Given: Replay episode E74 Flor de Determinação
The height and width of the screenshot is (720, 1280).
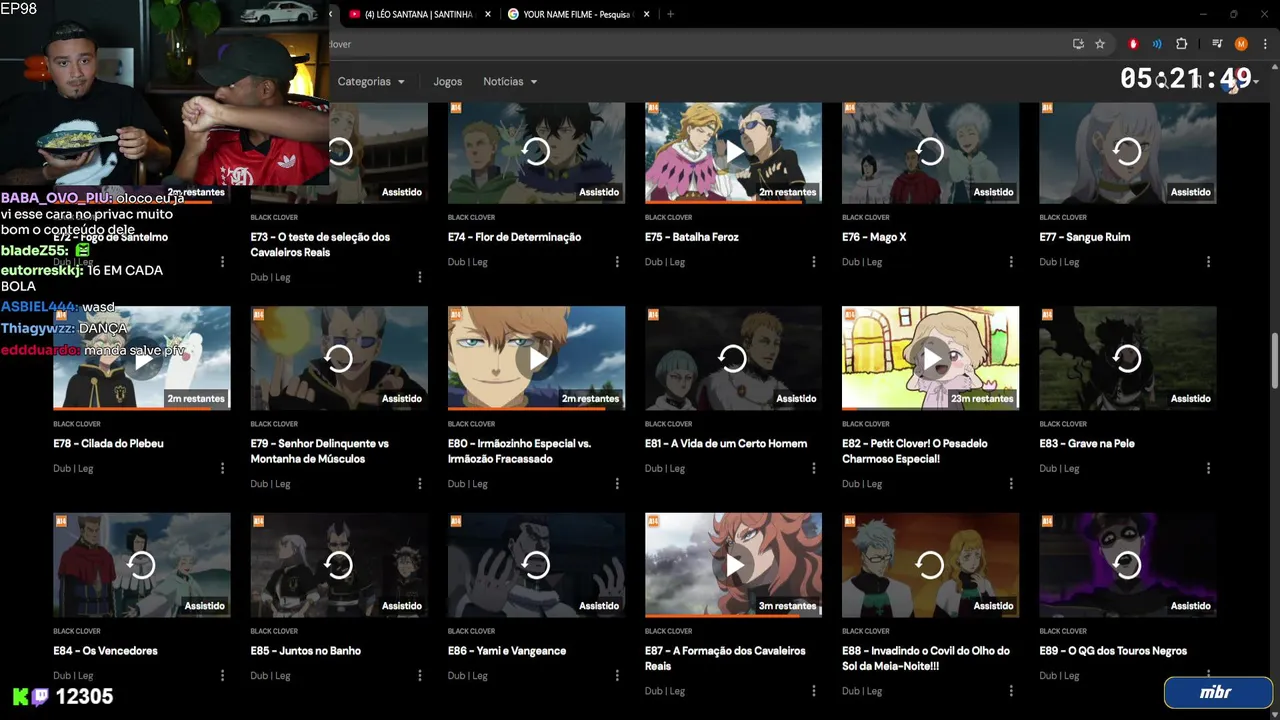Looking at the screenshot, I should click(x=536, y=152).
